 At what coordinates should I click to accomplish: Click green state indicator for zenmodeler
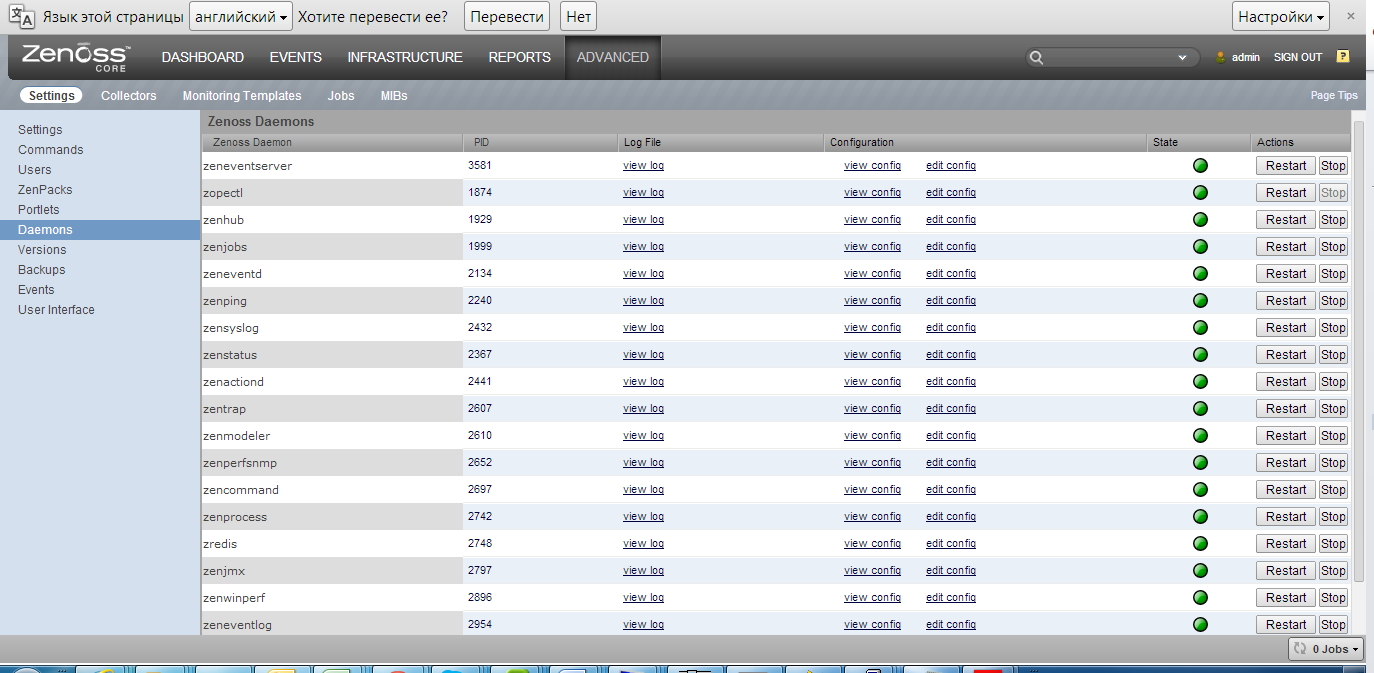point(1200,436)
